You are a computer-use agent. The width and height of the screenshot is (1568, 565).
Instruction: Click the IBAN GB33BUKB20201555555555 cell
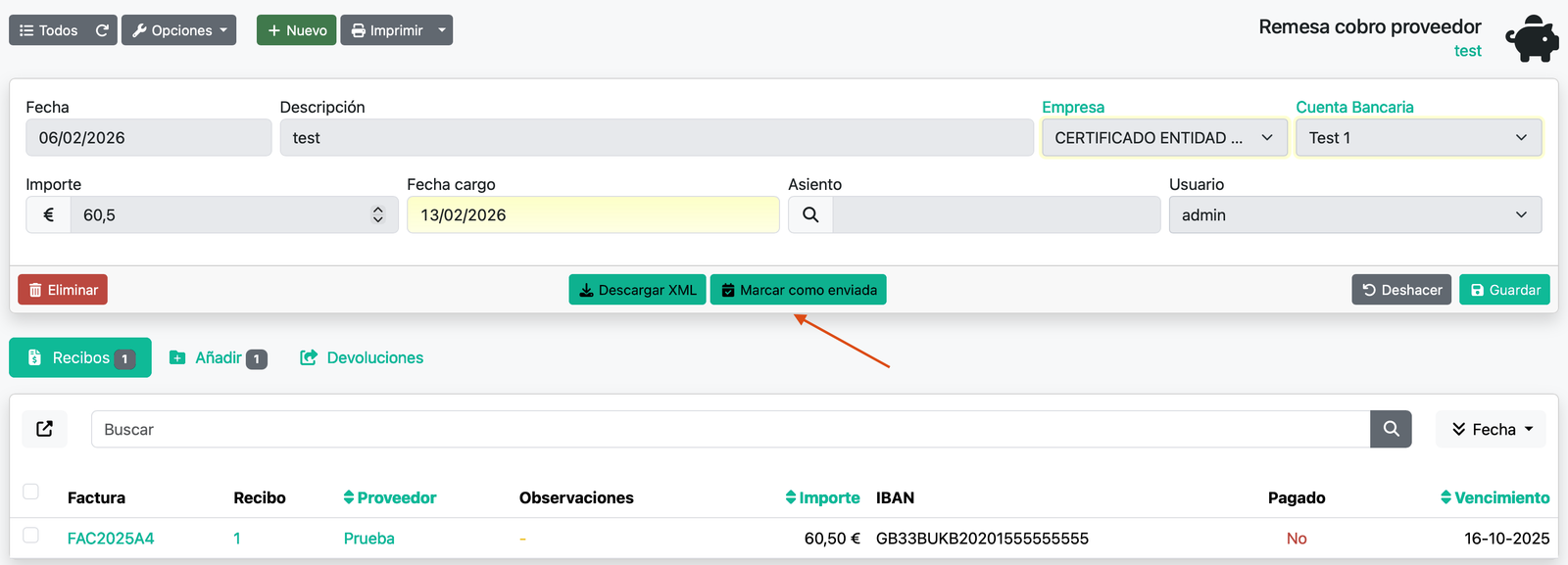click(x=982, y=538)
